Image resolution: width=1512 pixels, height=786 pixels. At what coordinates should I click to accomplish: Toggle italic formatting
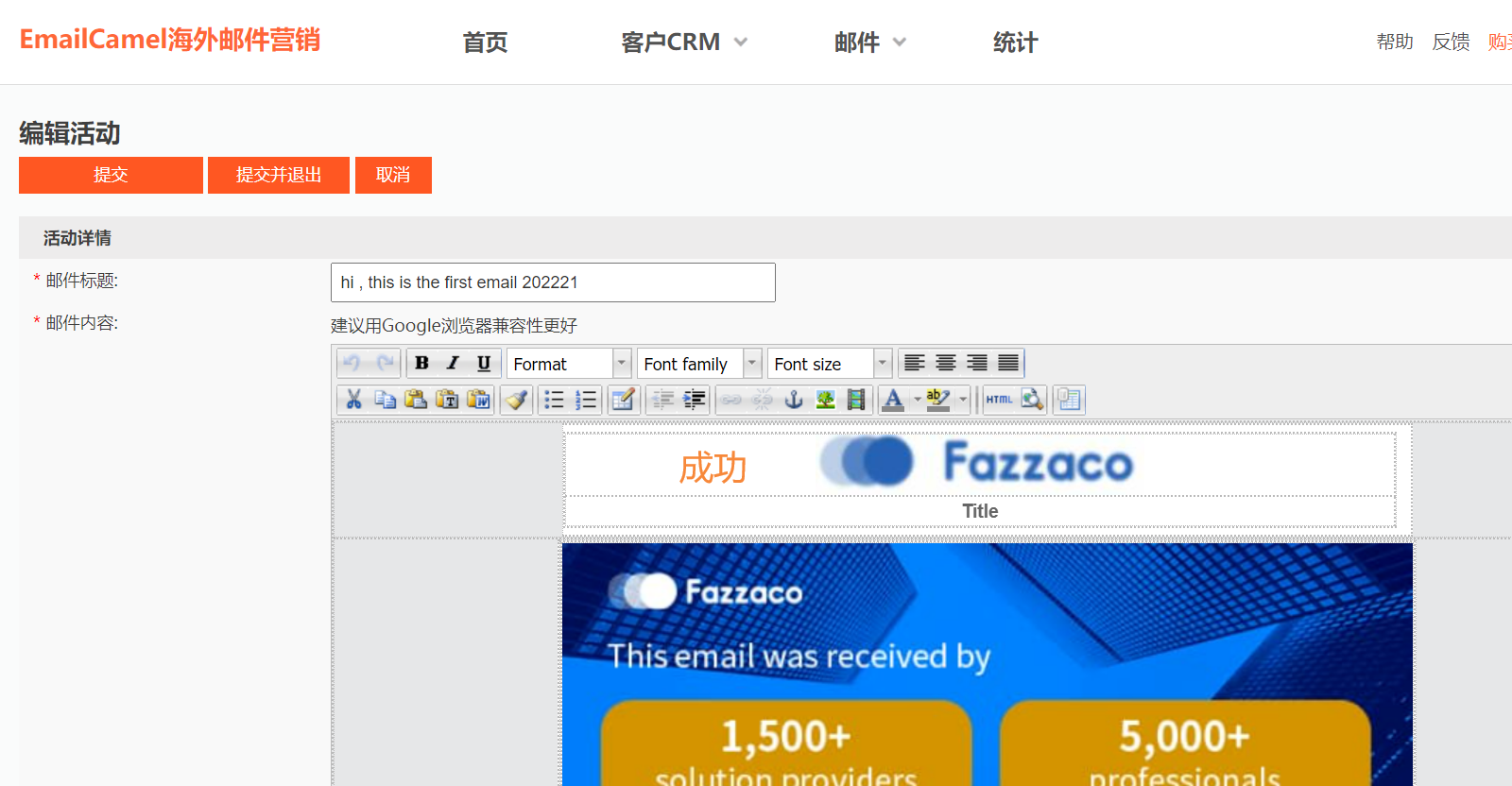tap(453, 364)
